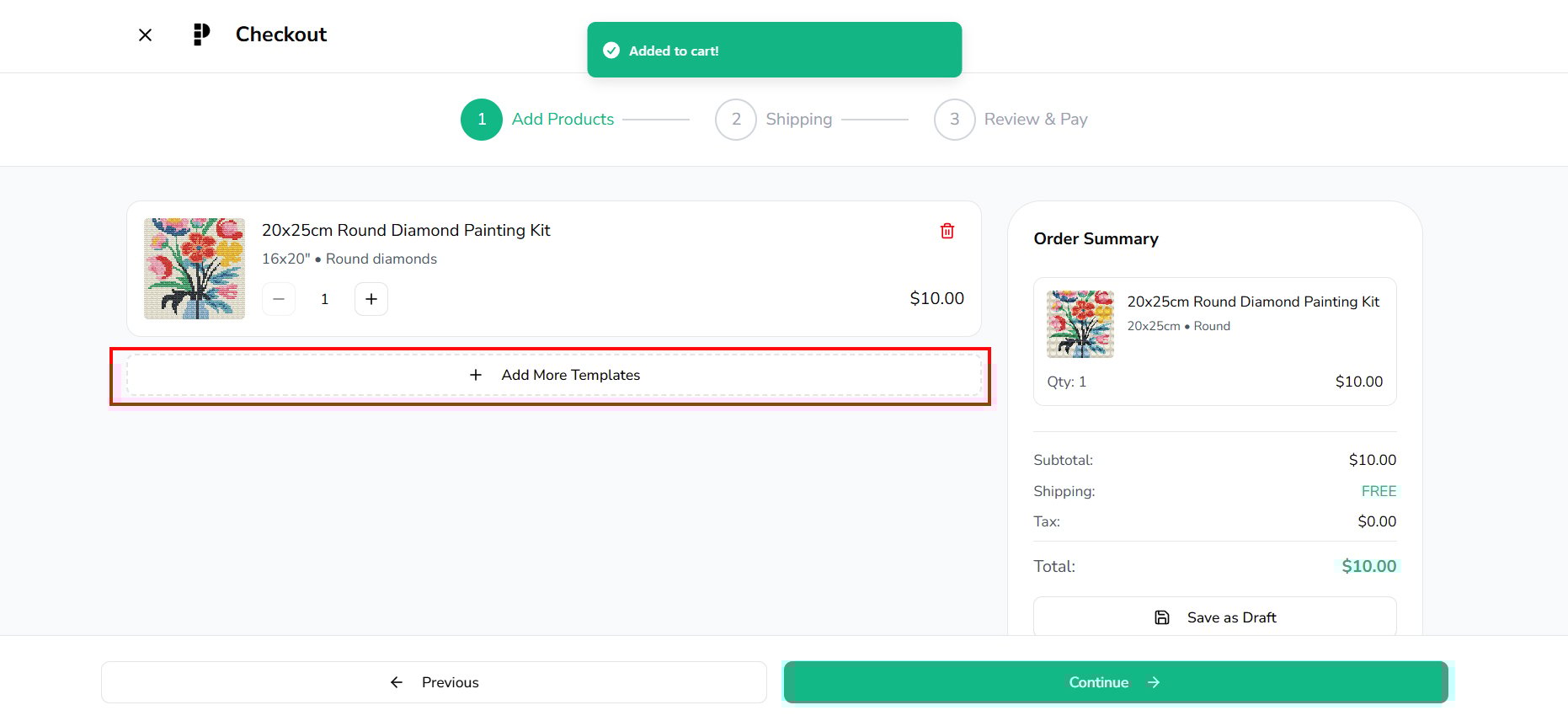Go to step 1 Add Products
The height and width of the screenshot is (721, 1568).
pyautogui.click(x=482, y=120)
